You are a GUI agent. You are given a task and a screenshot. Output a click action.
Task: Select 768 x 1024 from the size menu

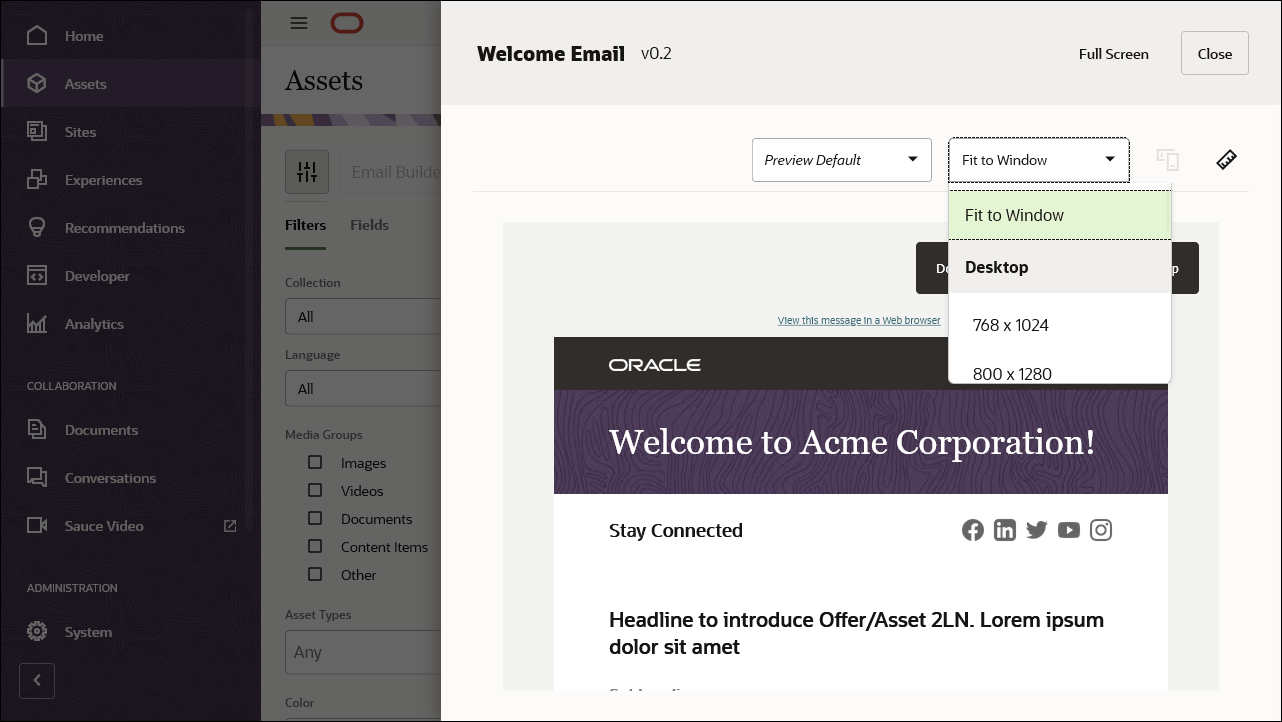click(1011, 324)
